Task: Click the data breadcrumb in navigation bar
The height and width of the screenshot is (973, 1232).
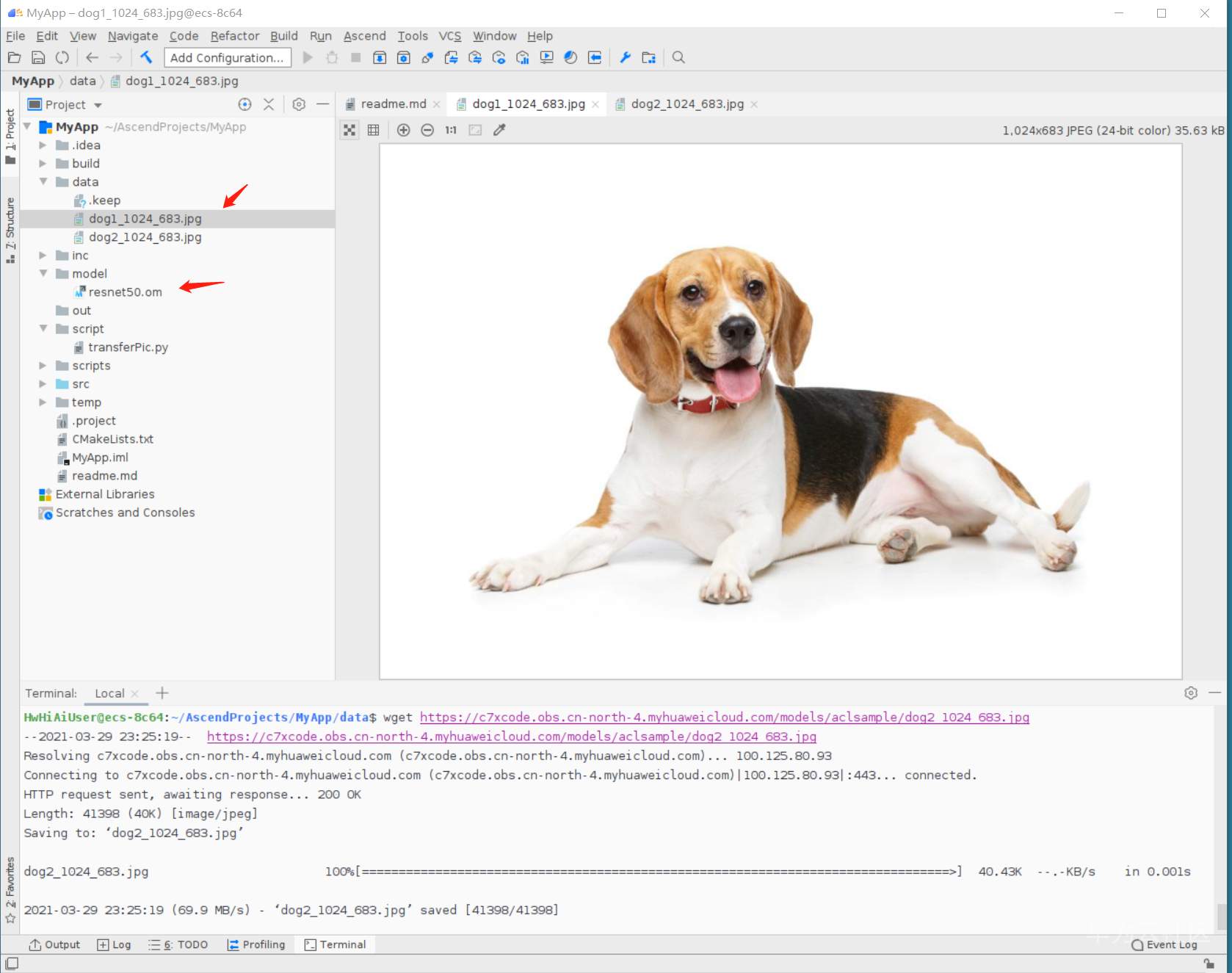Action: (82, 81)
